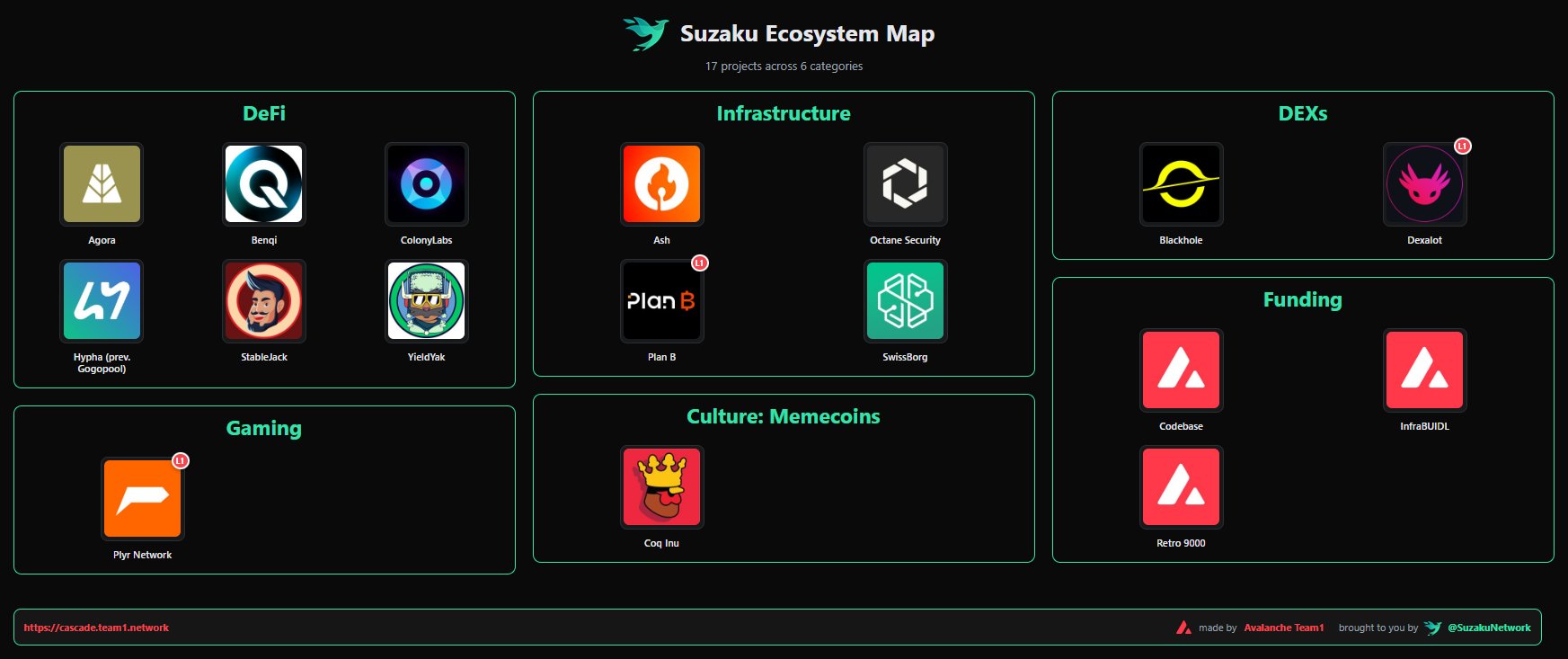Click the 'YieldYak' label text
This screenshot has height=659, width=1568.
pyautogui.click(x=427, y=357)
